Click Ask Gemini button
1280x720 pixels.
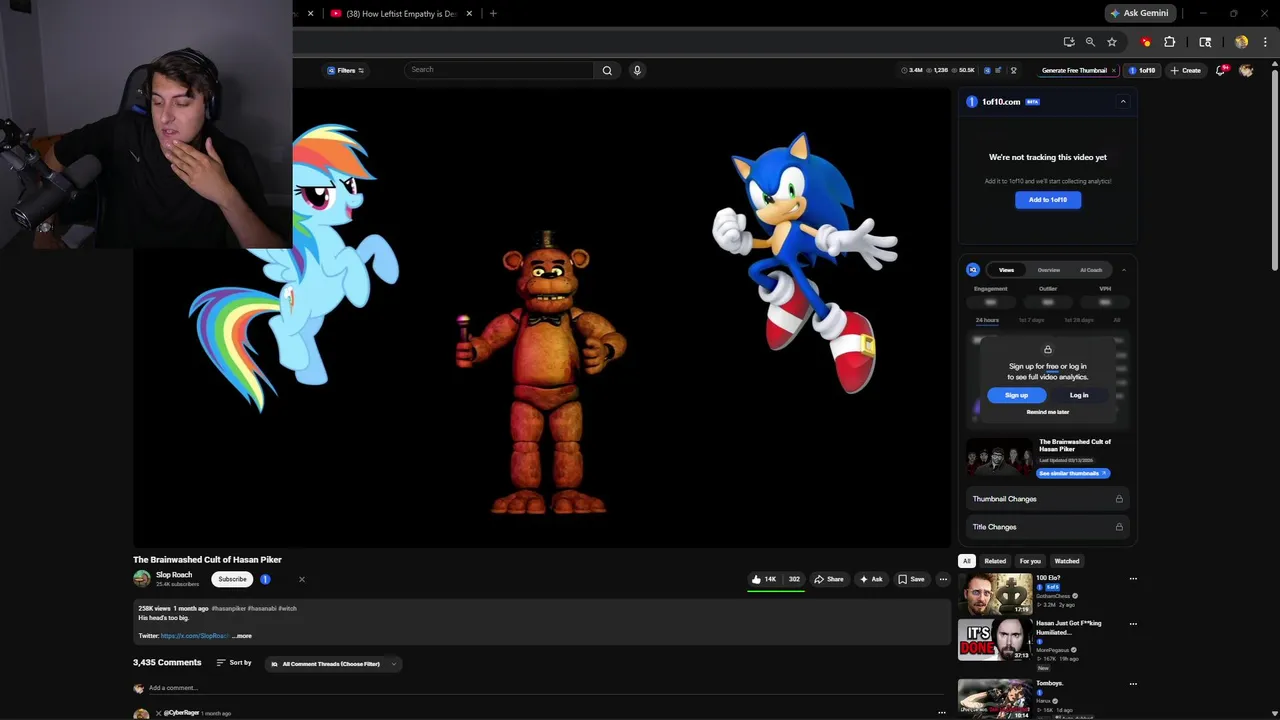[x=1139, y=13]
